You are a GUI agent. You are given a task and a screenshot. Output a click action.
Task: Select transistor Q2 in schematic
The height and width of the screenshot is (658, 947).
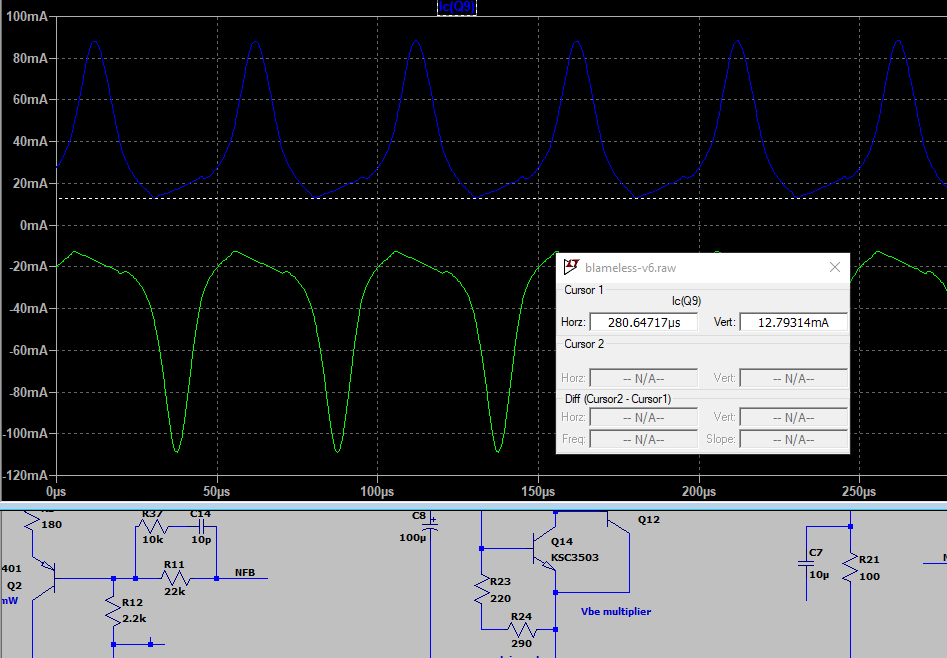(44, 579)
